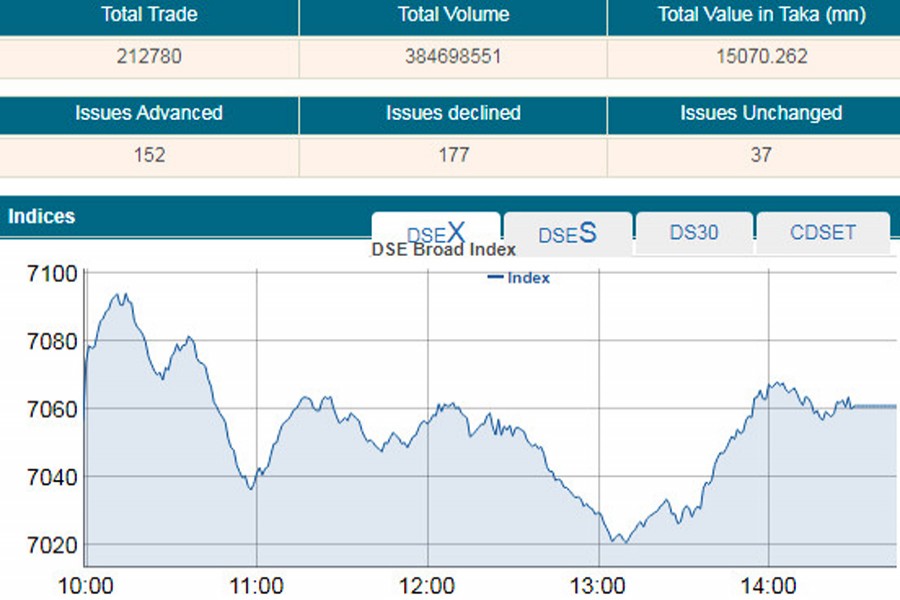Image resolution: width=900 pixels, height=600 pixels.
Task: Select the Issues Unchanged header cell
Action: [761, 113]
